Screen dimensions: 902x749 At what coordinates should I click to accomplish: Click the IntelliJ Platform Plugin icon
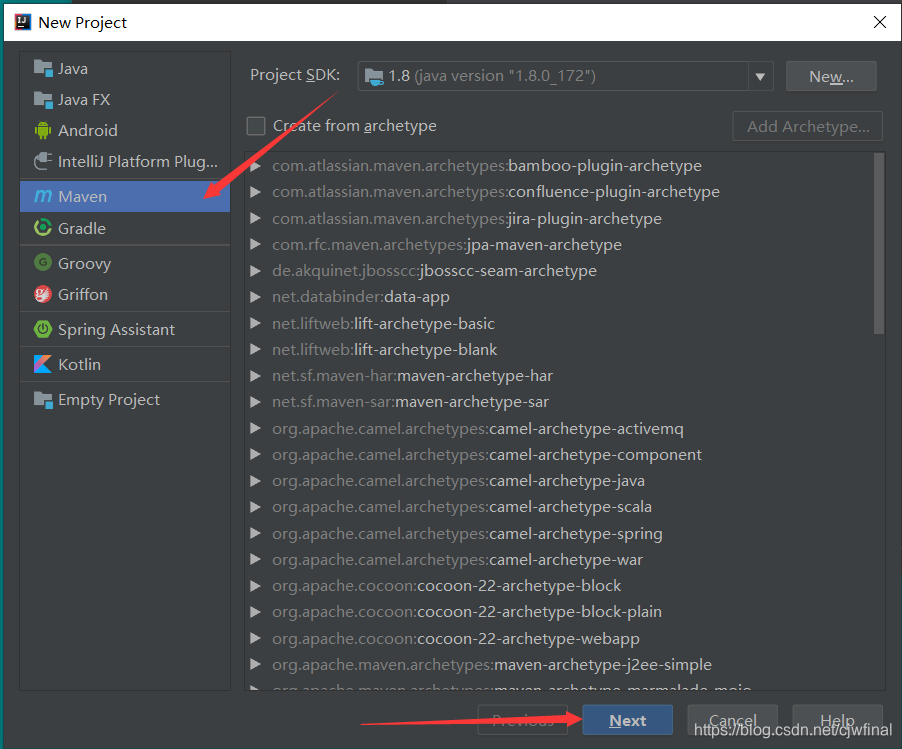(43, 162)
